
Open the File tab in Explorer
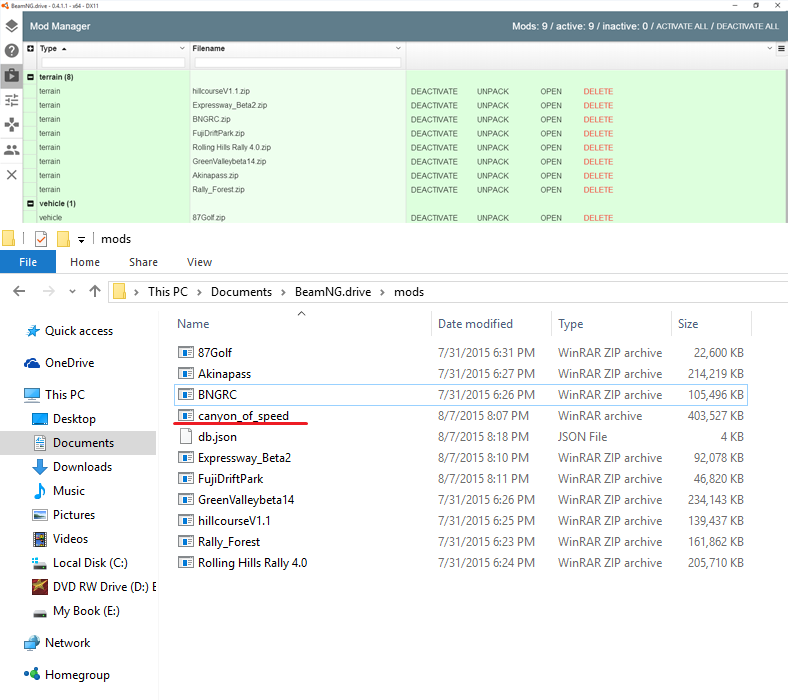pos(28,262)
